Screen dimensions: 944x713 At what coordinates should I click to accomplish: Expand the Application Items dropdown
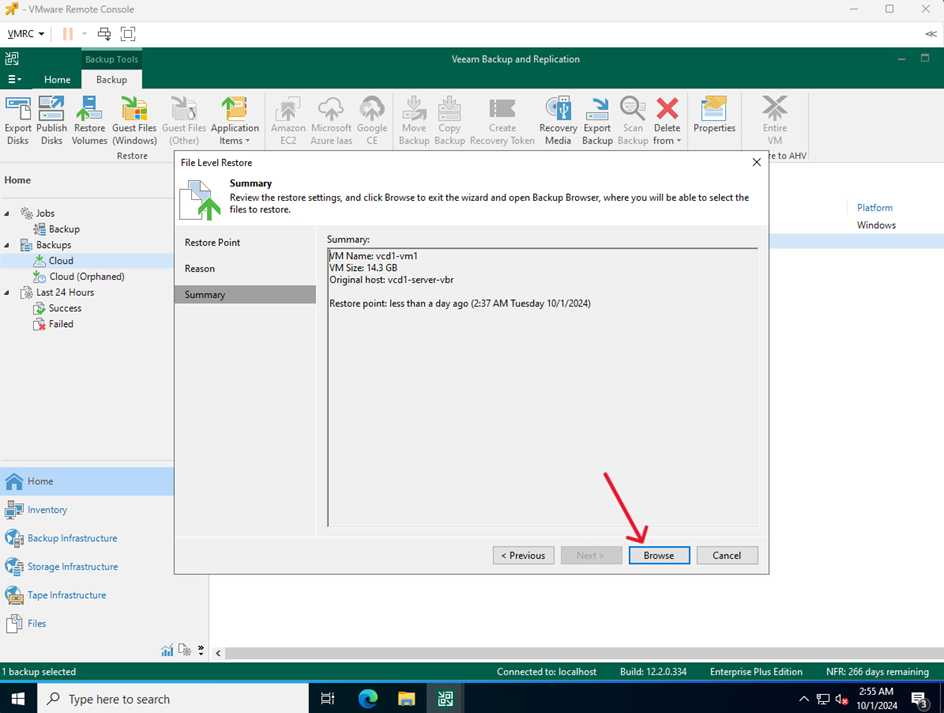pyautogui.click(x=235, y=141)
